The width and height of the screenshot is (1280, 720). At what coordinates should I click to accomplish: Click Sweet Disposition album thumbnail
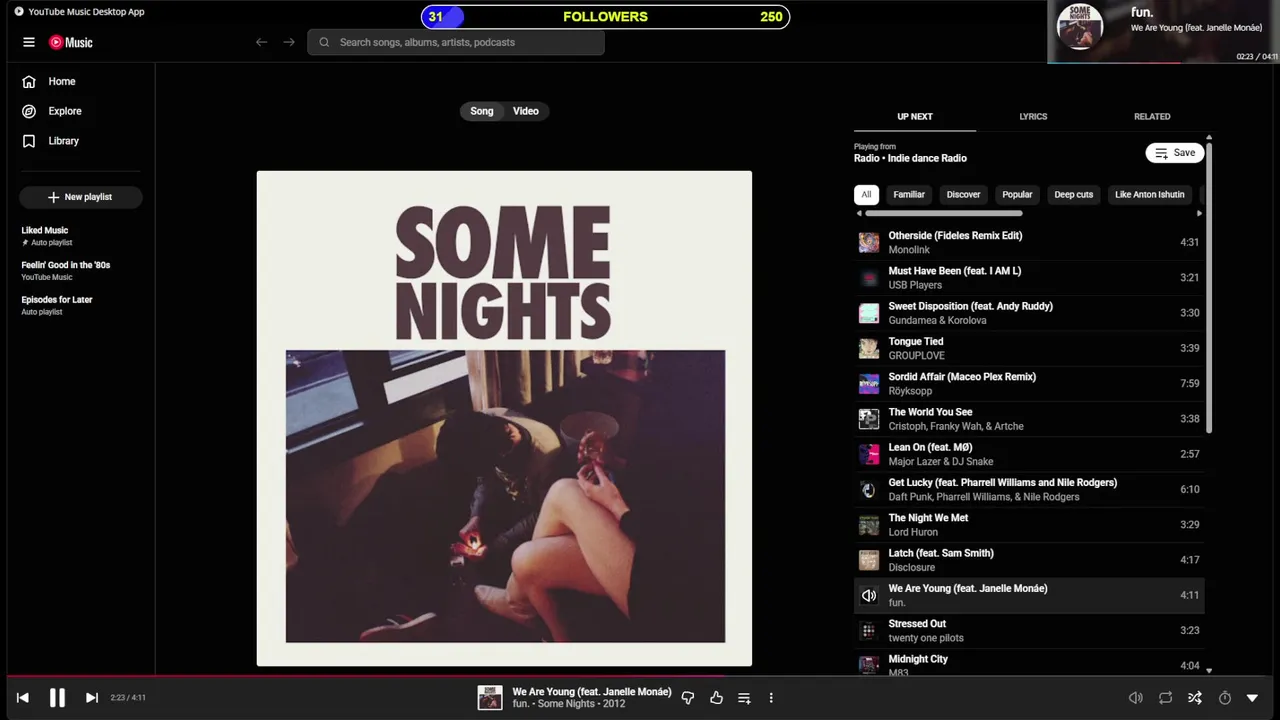coord(869,313)
